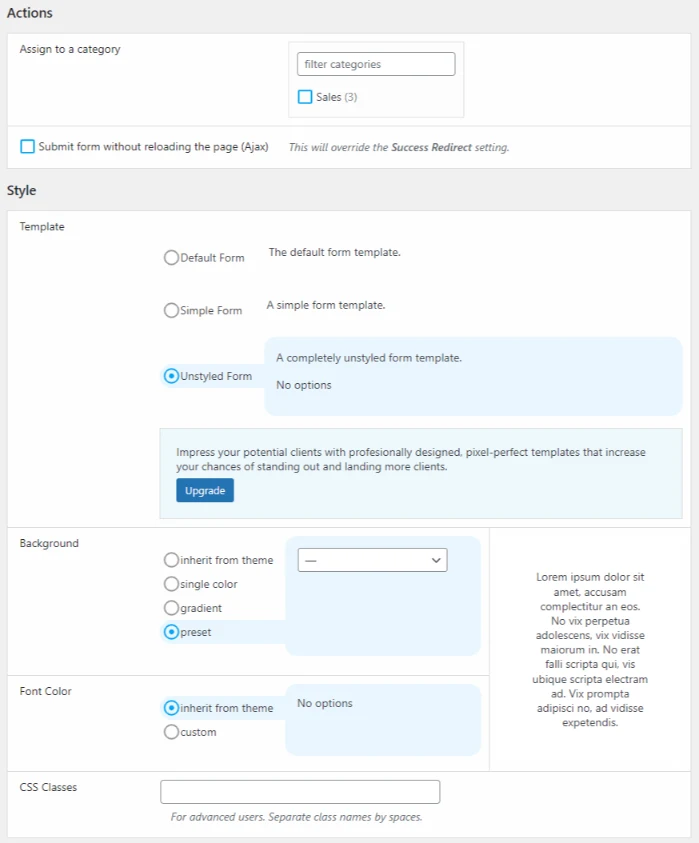Click the Submit form without reloading label
This screenshot has height=843, width=699.
pos(153,146)
